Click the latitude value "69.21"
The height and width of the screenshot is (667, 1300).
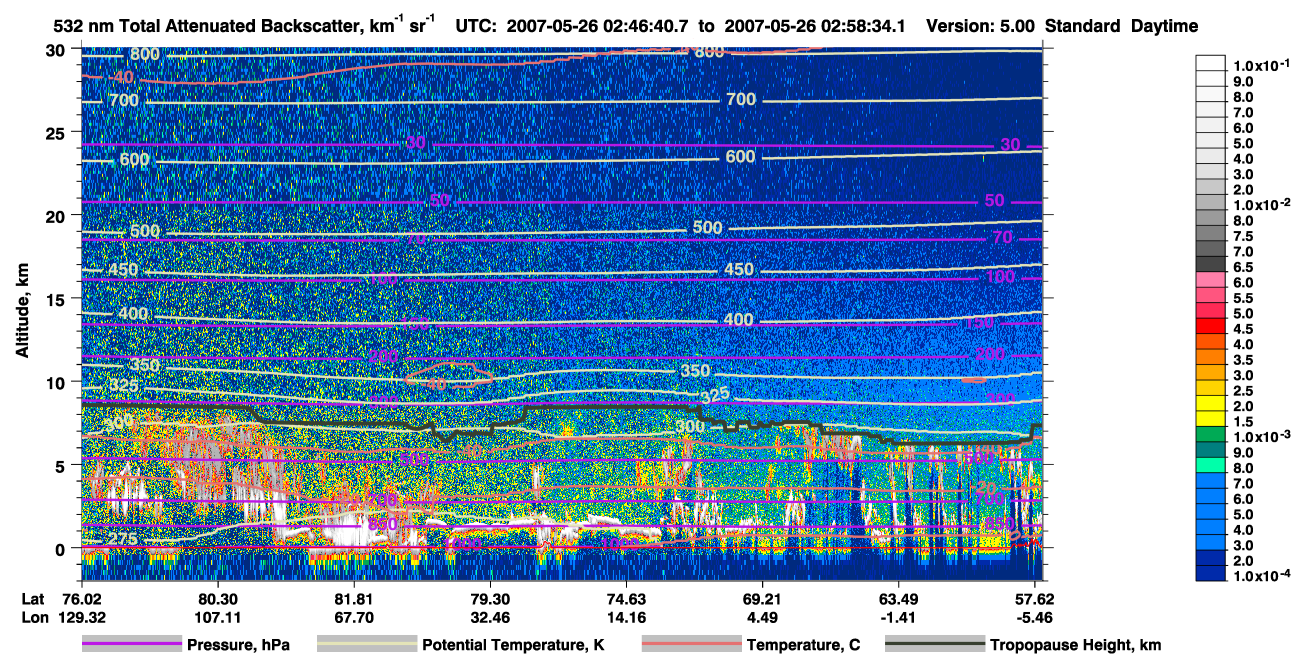(762, 598)
